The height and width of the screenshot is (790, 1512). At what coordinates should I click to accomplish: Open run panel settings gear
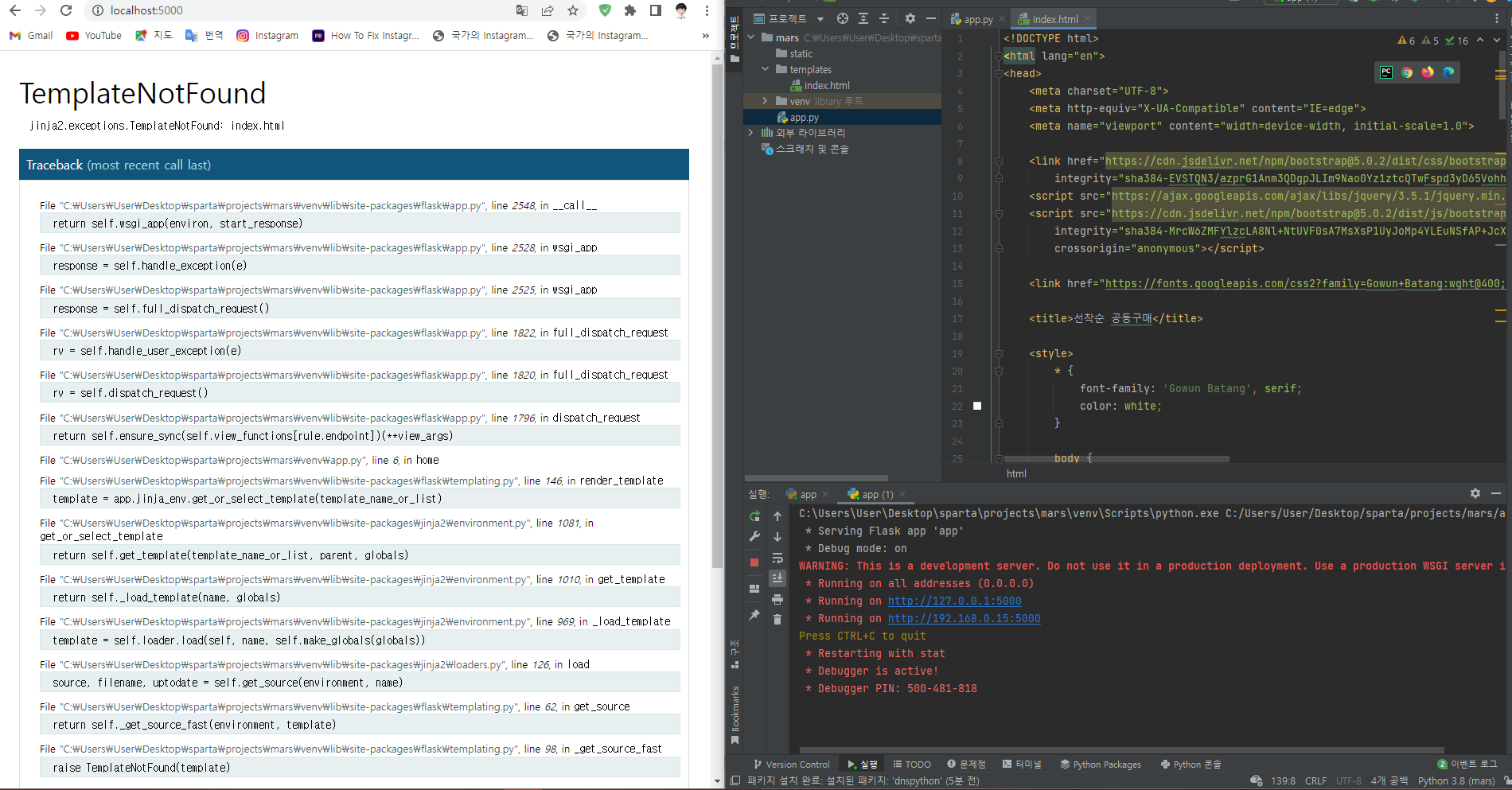[1475, 493]
